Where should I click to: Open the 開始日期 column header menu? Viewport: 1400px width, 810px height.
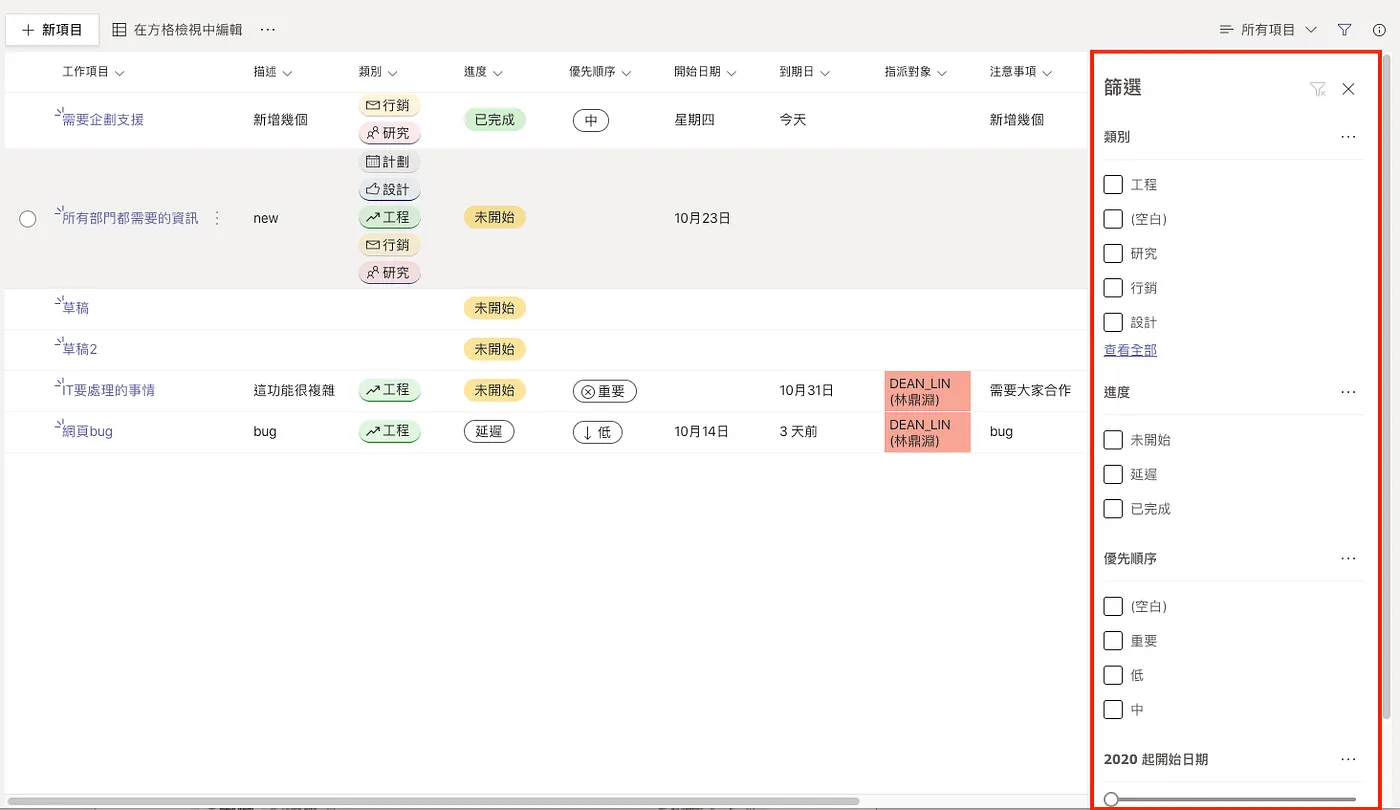(705, 73)
